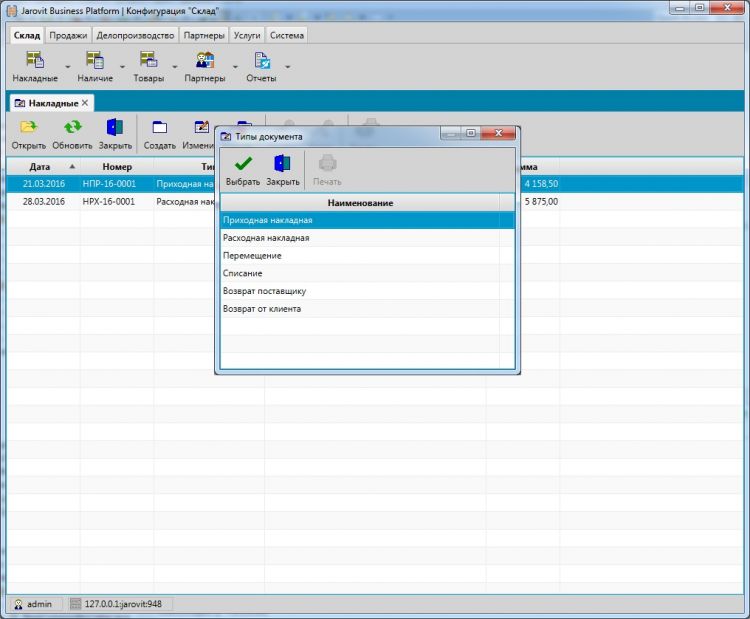750x619 pixels.
Task: Click the Наименование column header
Action: 360,203
